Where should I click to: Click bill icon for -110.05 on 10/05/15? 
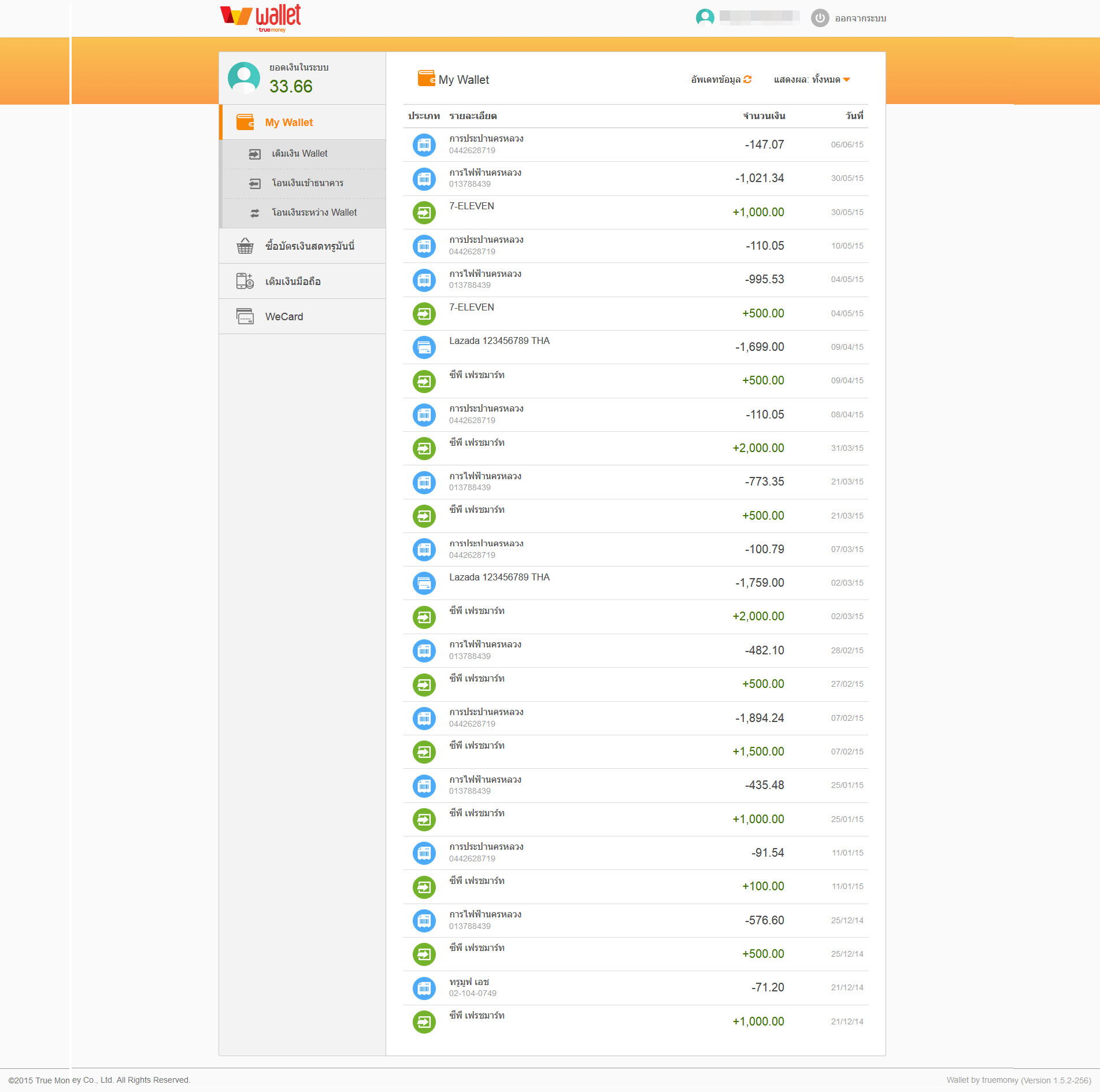point(424,246)
